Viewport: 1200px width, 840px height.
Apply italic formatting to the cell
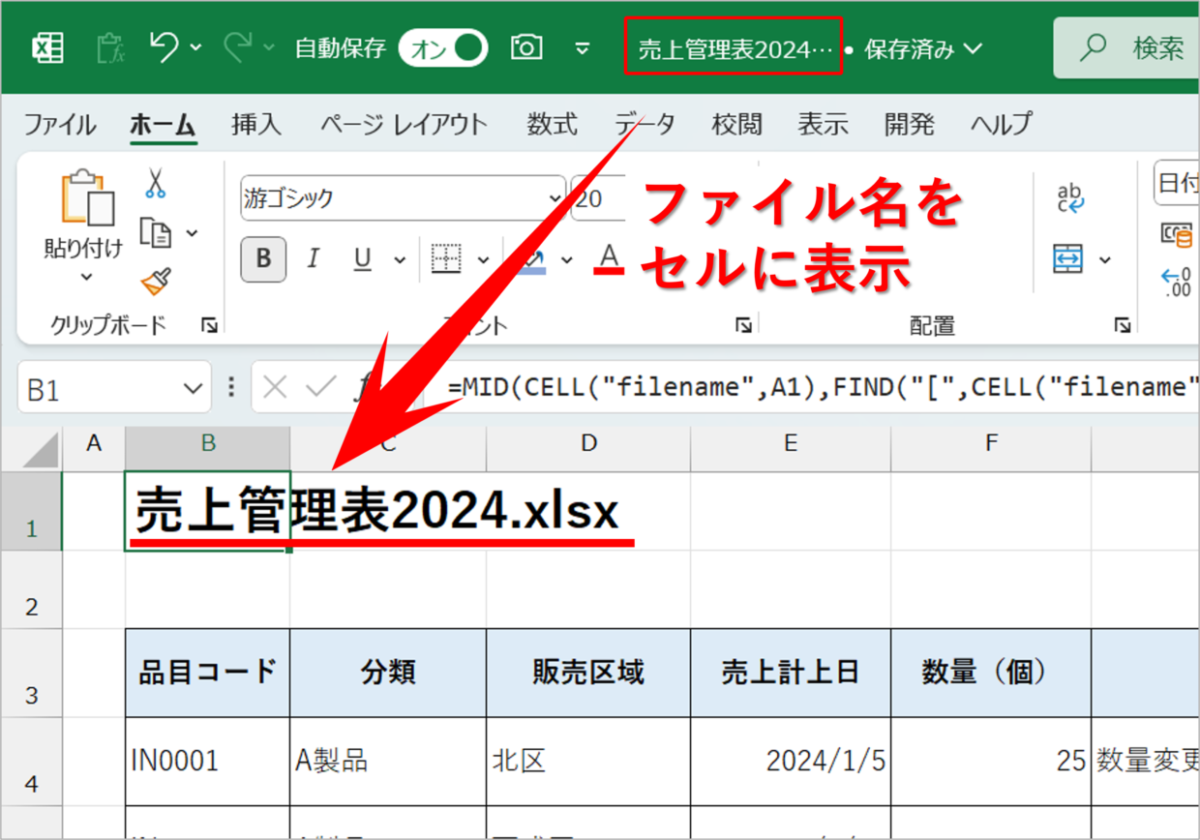tap(312, 260)
